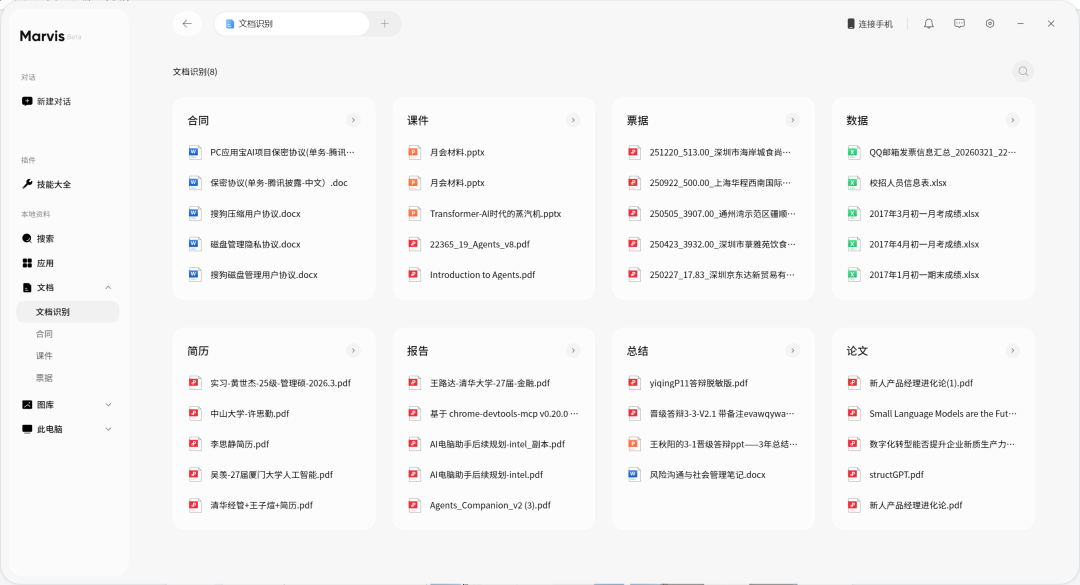Open 250227_17.83_深圳京东达新贸易 receipt
The height and width of the screenshot is (585, 1080).
pos(722,274)
